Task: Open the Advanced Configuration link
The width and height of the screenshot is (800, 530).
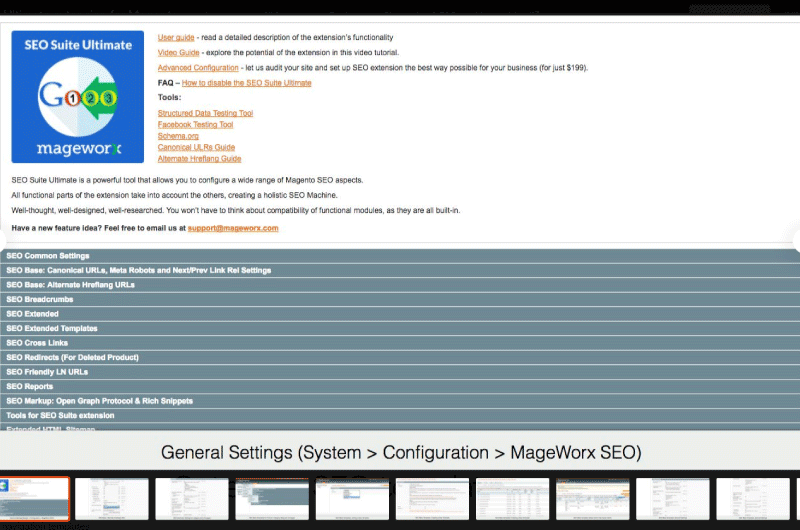Action: tap(198, 67)
